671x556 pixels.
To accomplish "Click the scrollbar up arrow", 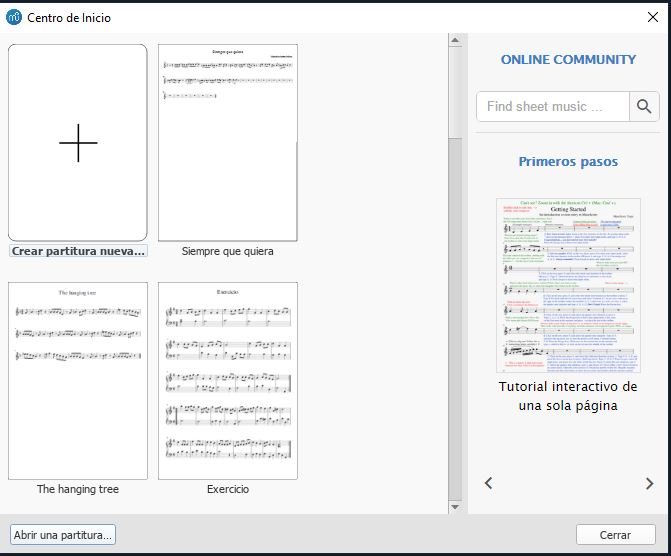I will point(456,41).
